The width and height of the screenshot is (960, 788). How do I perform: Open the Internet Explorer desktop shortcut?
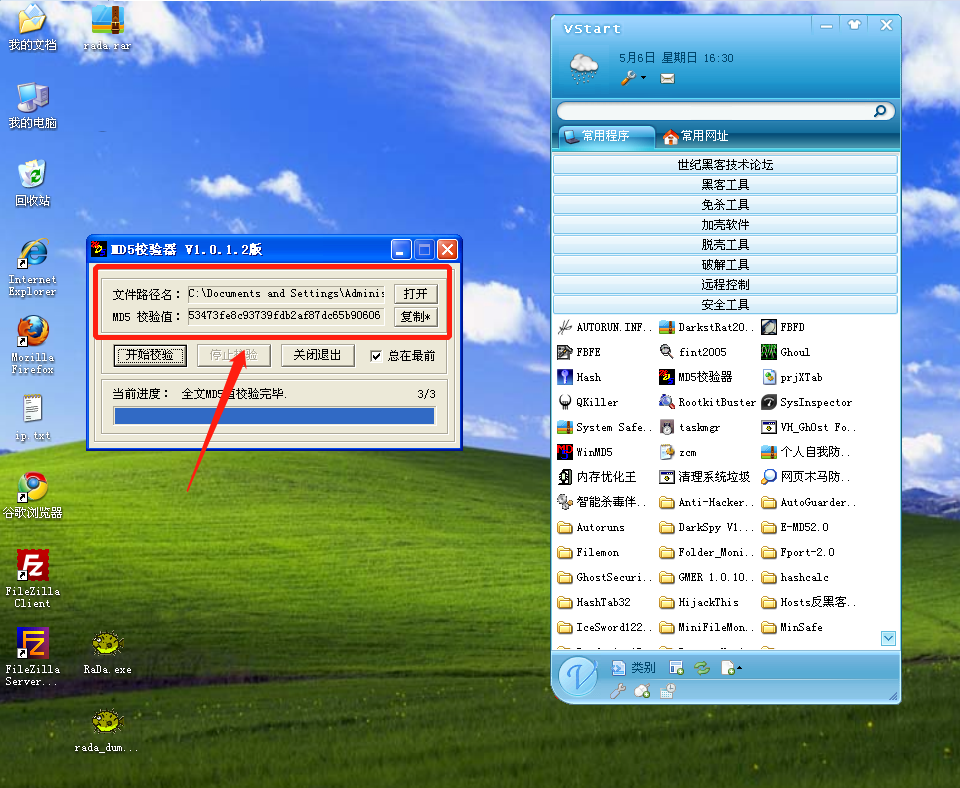[32, 268]
